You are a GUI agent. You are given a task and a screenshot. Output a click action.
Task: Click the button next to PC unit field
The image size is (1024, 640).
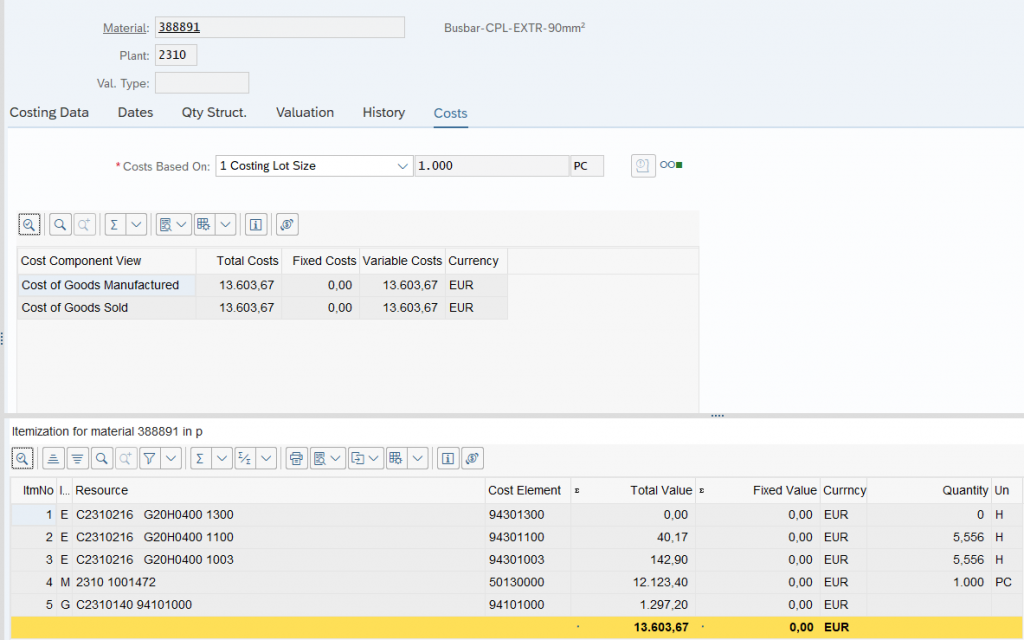[643, 166]
